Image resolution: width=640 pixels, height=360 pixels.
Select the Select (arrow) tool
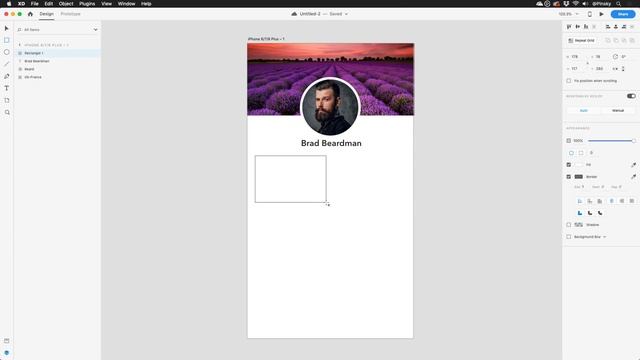pos(7,28)
